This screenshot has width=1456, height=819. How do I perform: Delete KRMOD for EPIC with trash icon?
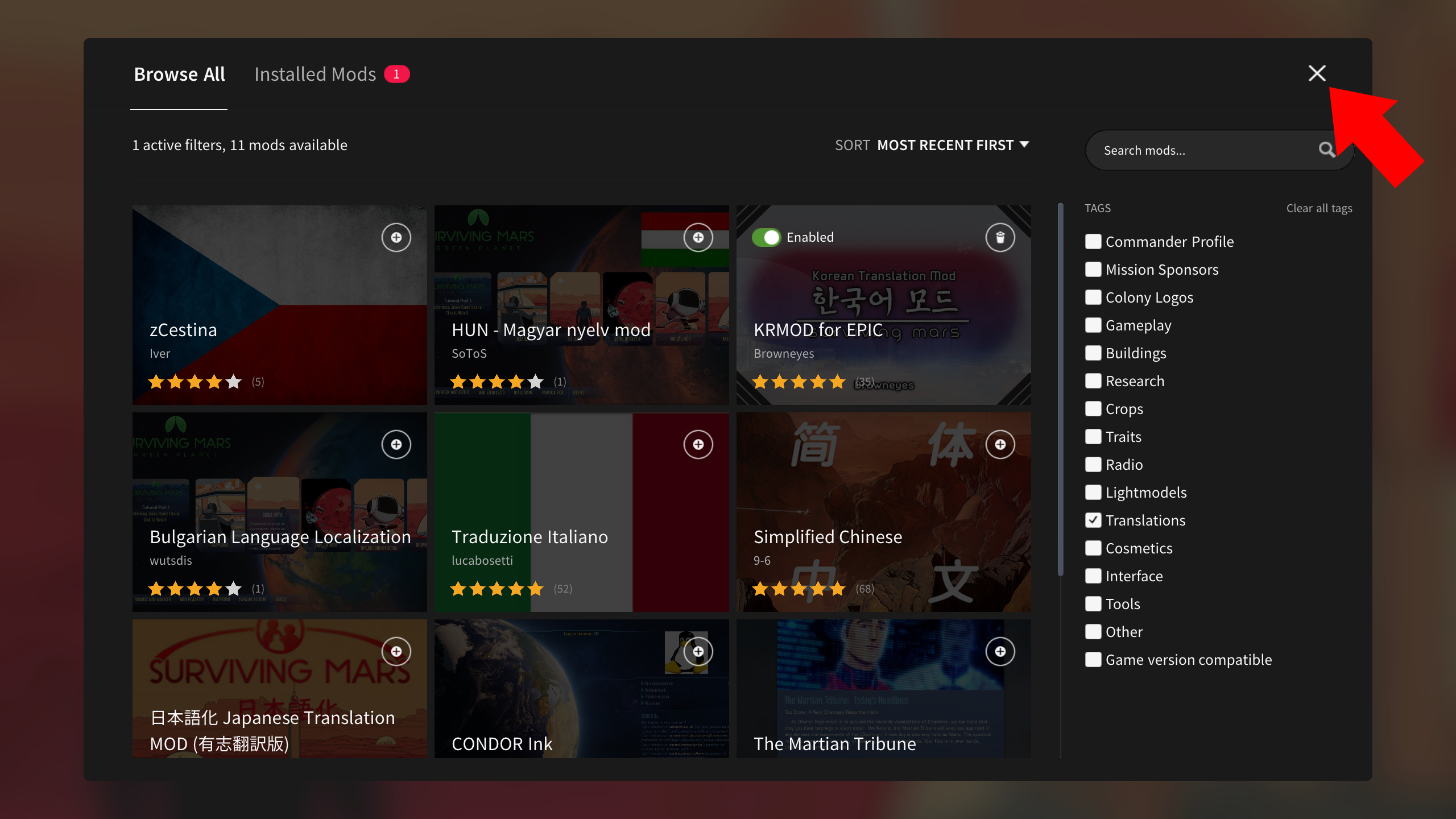[x=1000, y=237]
